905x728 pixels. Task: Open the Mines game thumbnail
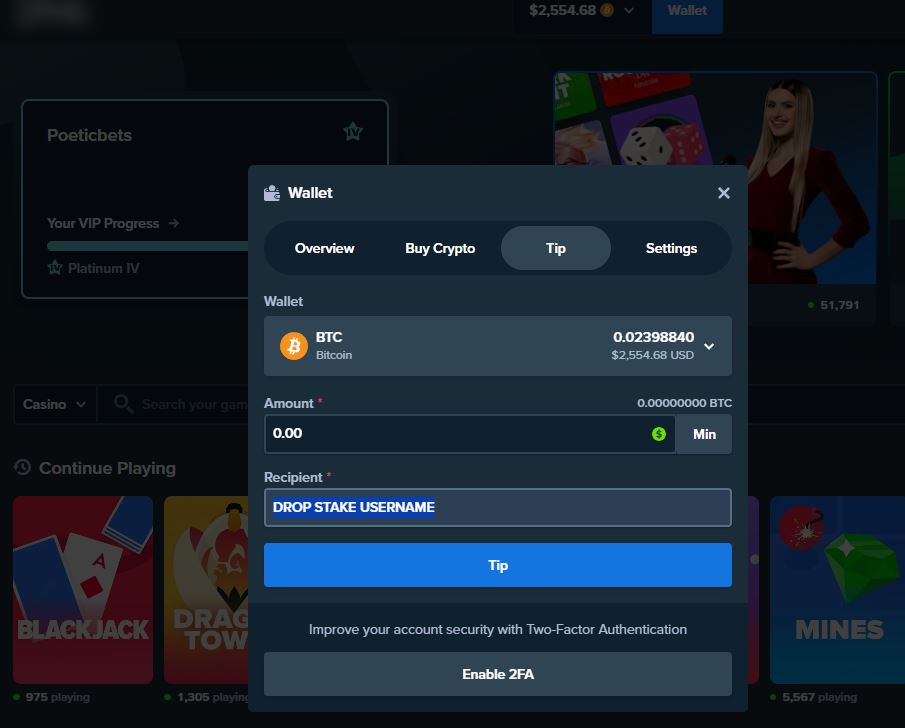point(837,589)
